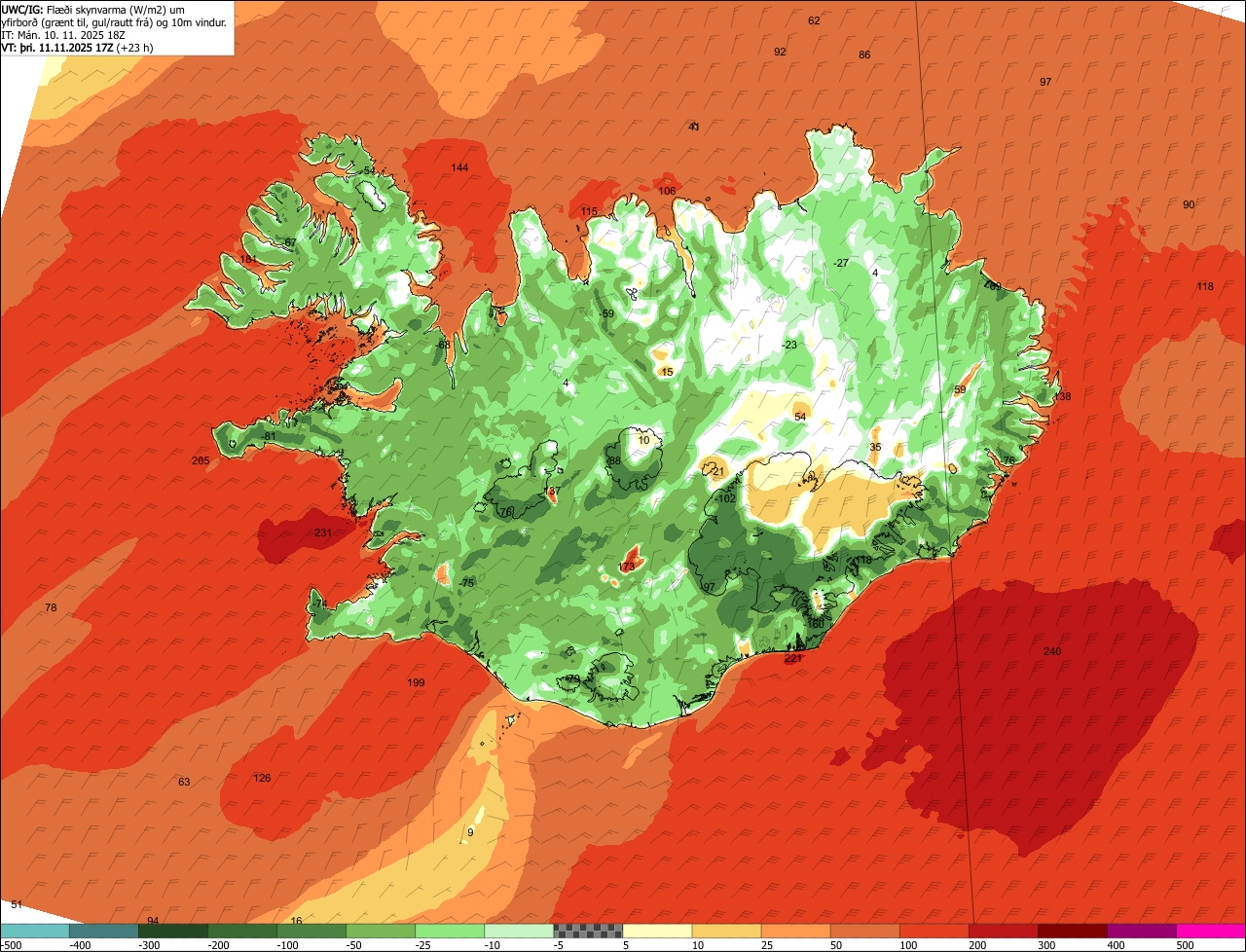Click the 16 value above the legend

297,920
